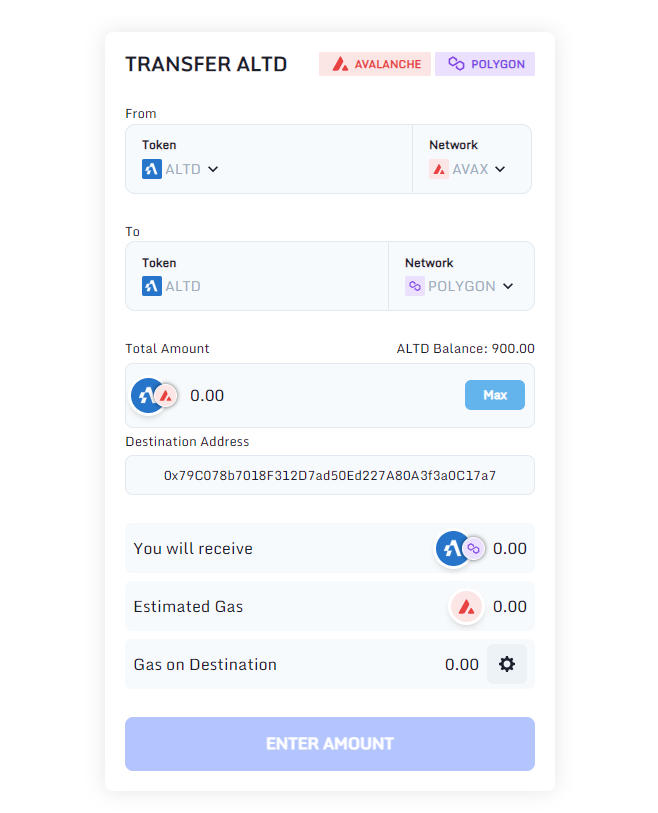Select the AVALANCHE tab badge
The height and width of the screenshot is (813, 658).
point(375,64)
